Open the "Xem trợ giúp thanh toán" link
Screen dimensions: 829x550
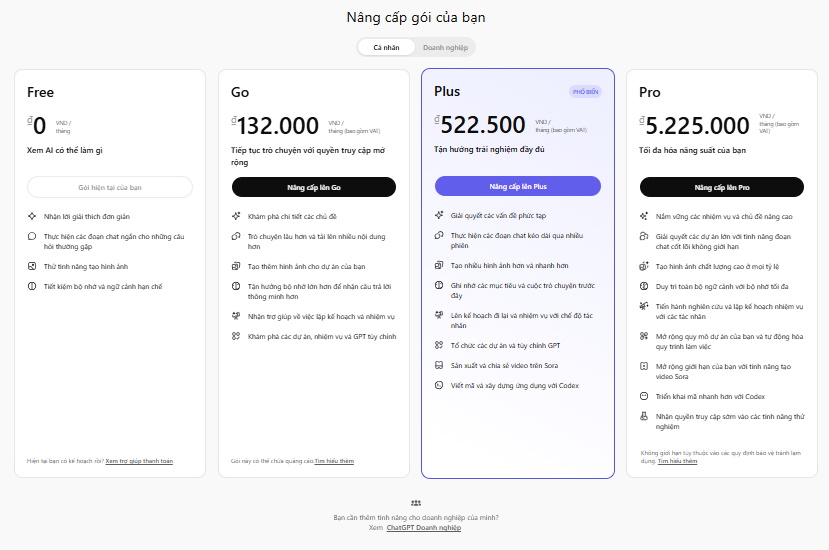click(139, 461)
